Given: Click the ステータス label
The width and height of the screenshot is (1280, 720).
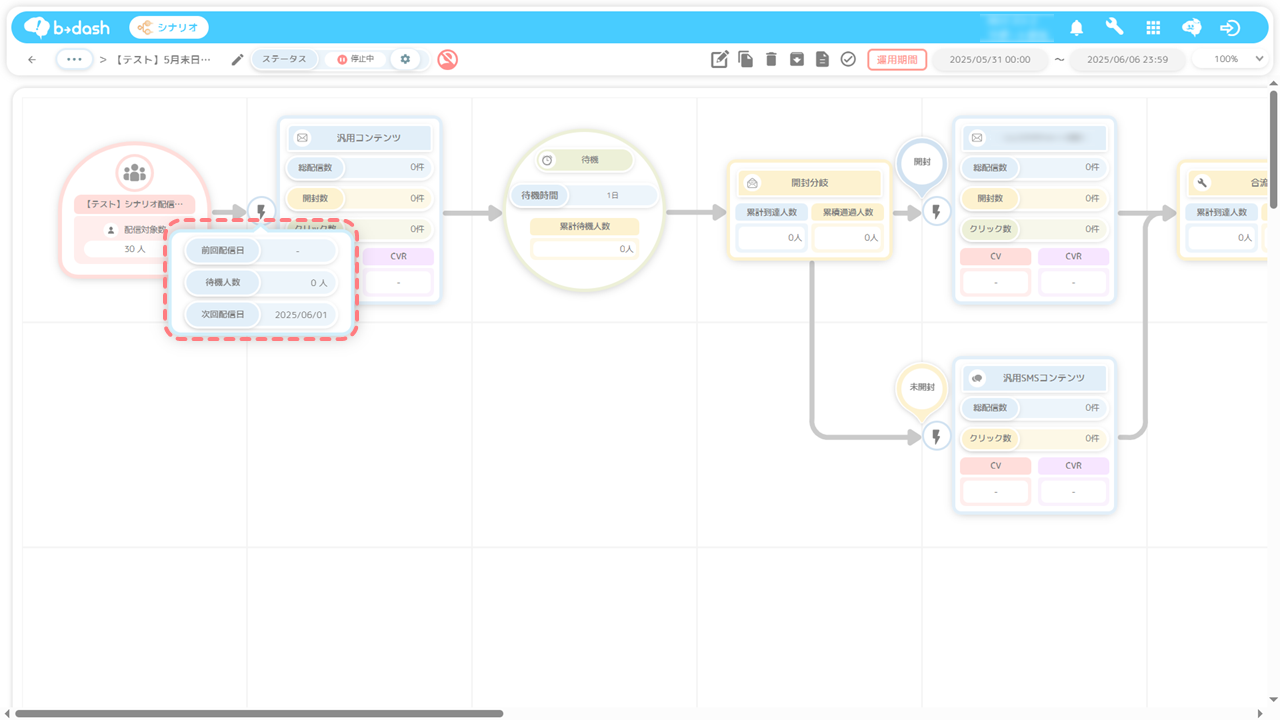Looking at the screenshot, I should [285, 59].
